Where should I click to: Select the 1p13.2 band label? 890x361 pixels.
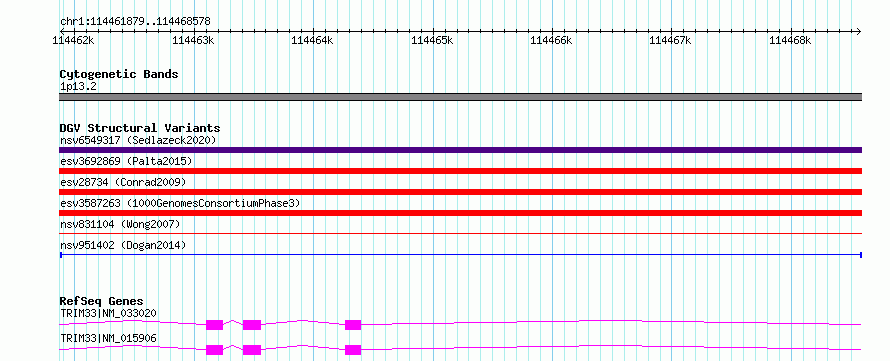(78, 87)
